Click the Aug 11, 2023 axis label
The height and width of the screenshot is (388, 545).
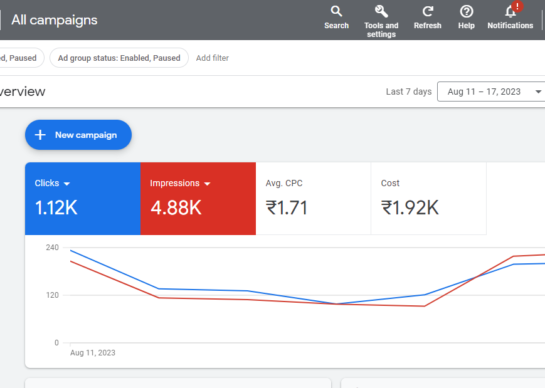tap(92, 353)
